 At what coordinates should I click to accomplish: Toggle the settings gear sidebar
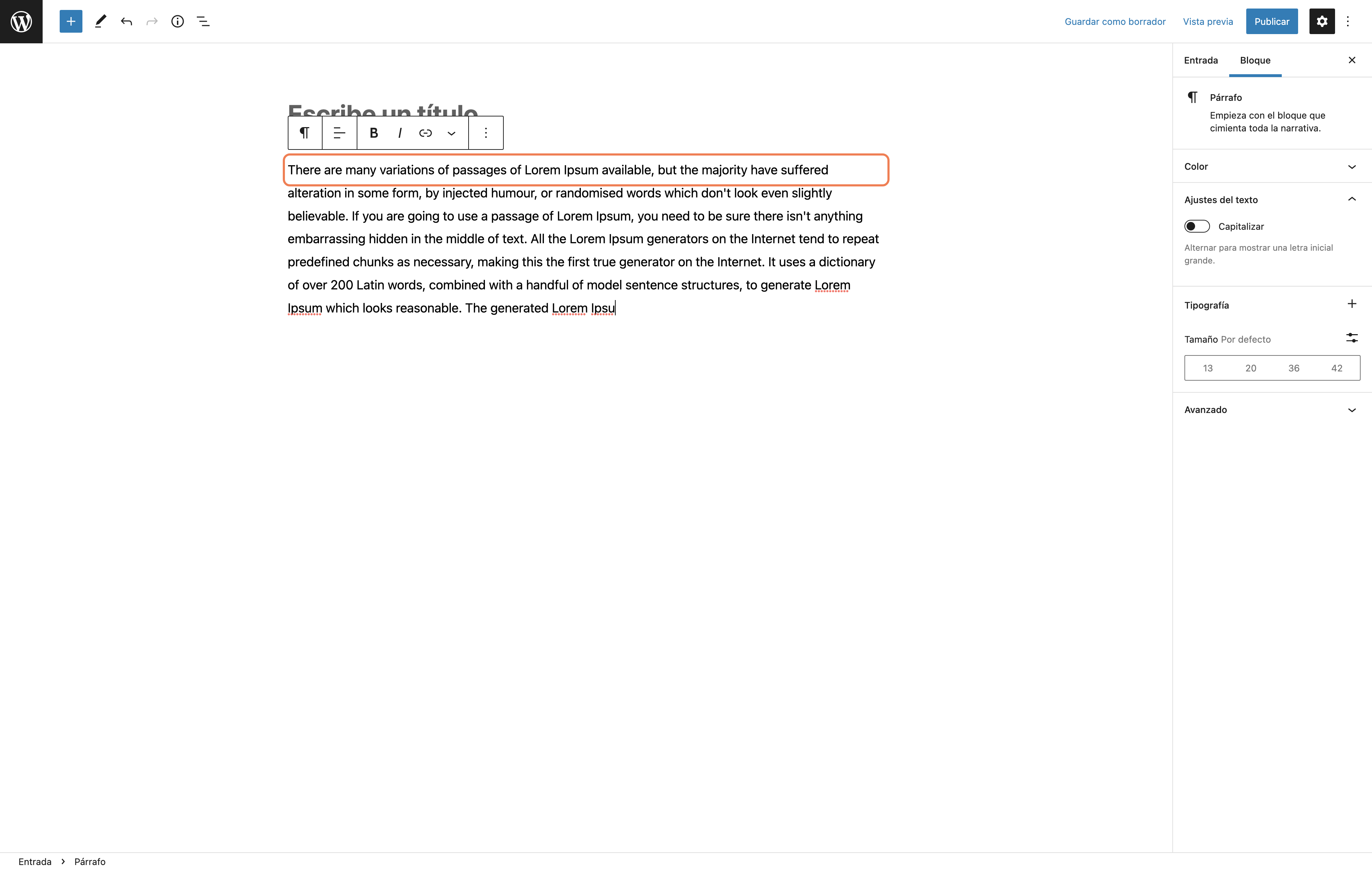[x=1322, y=21]
